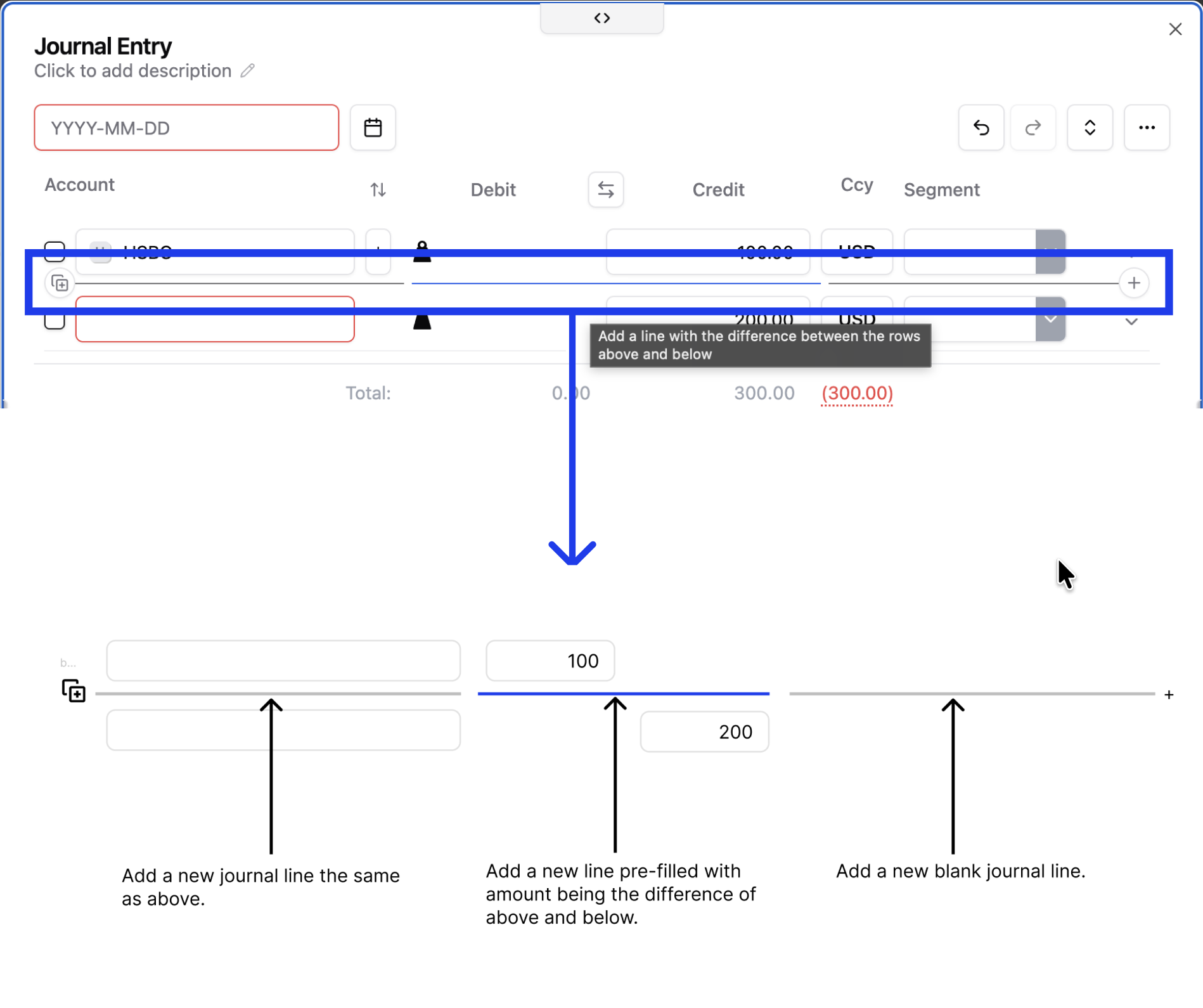Click the empty red account field
This screenshot has width=1203, height=1008.
tap(215, 319)
